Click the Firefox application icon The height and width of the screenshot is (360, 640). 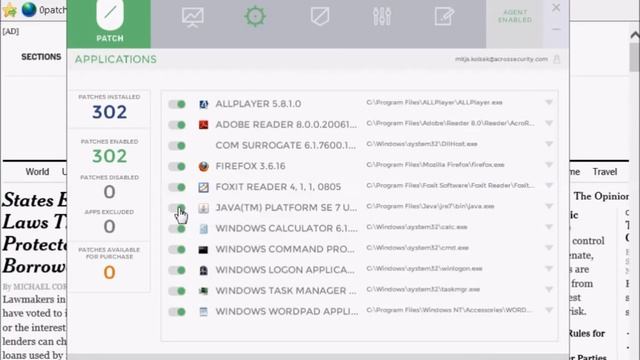(x=203, y=166)
